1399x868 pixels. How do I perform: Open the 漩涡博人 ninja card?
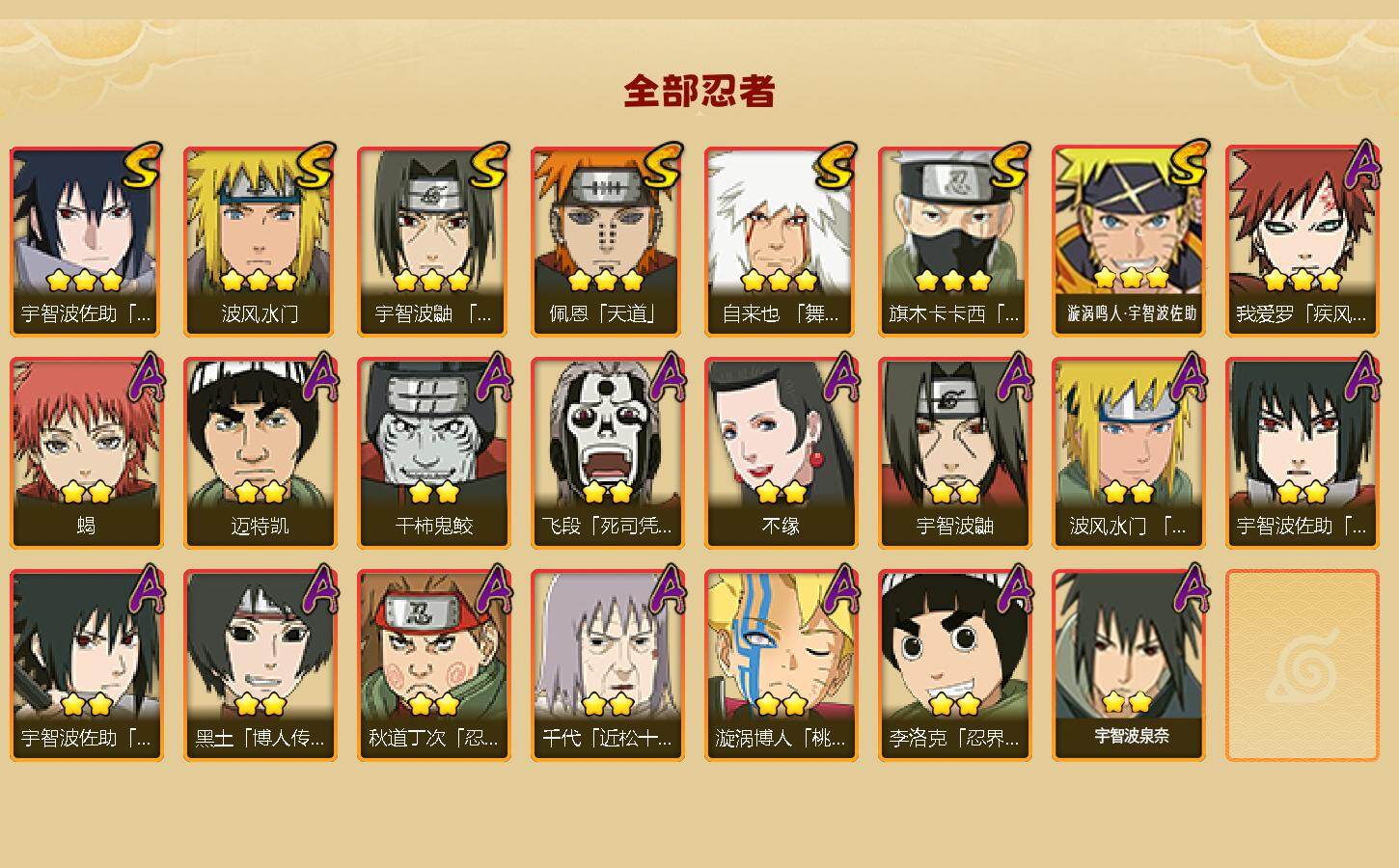(781, 665)
